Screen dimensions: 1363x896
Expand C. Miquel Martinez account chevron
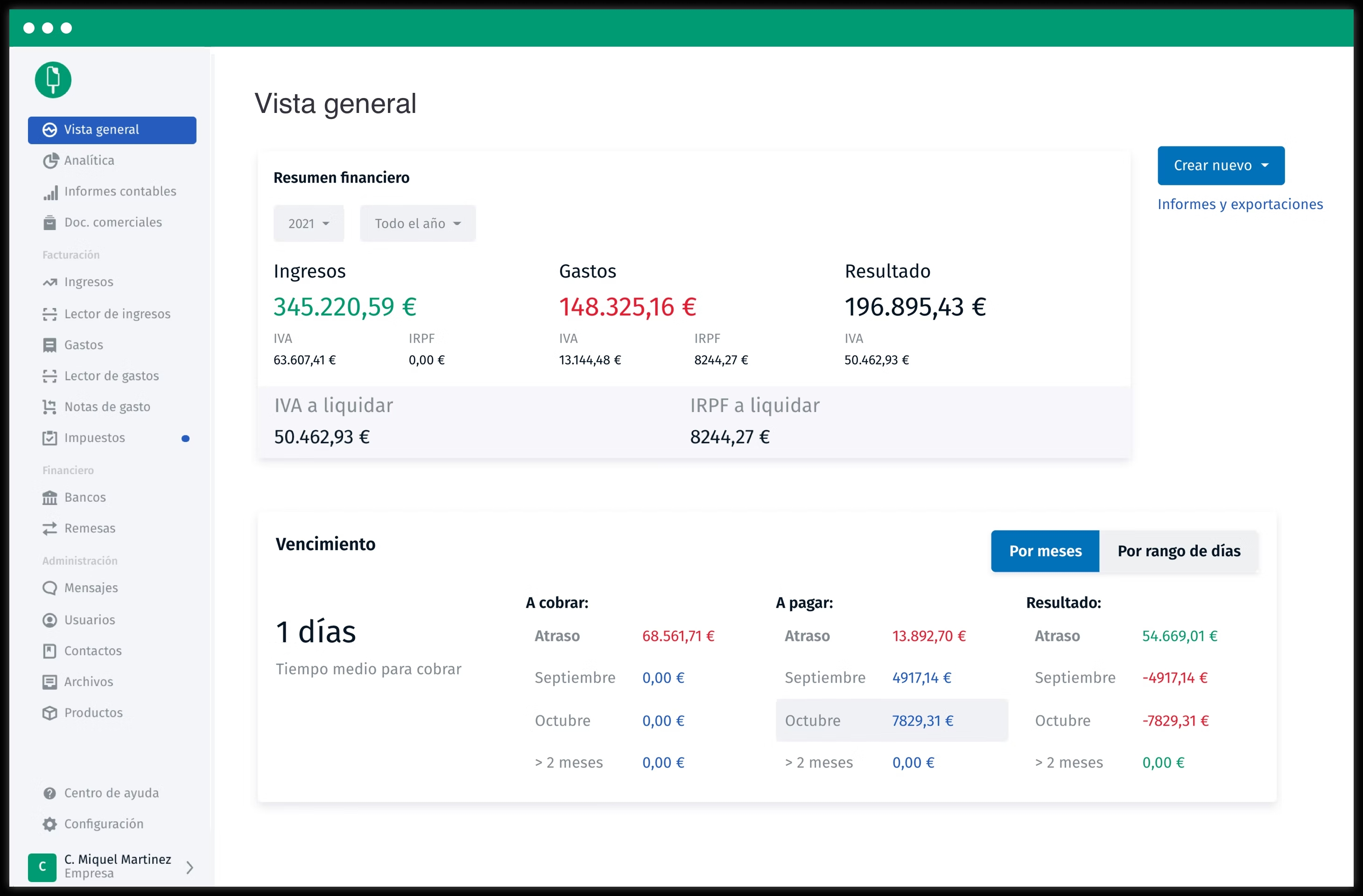tap(190, 868)
